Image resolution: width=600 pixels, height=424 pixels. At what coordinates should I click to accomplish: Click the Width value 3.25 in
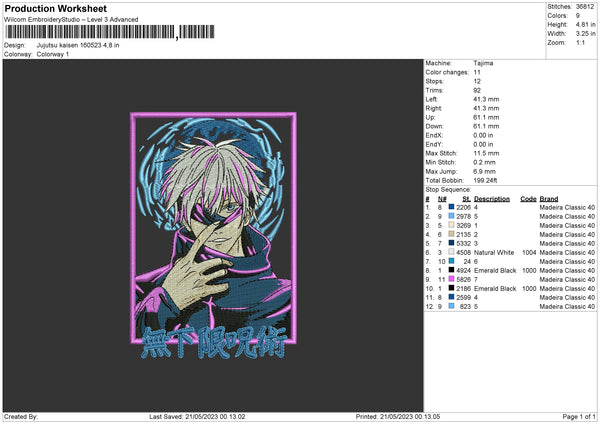pyautogui.click(x=585, y=34)
